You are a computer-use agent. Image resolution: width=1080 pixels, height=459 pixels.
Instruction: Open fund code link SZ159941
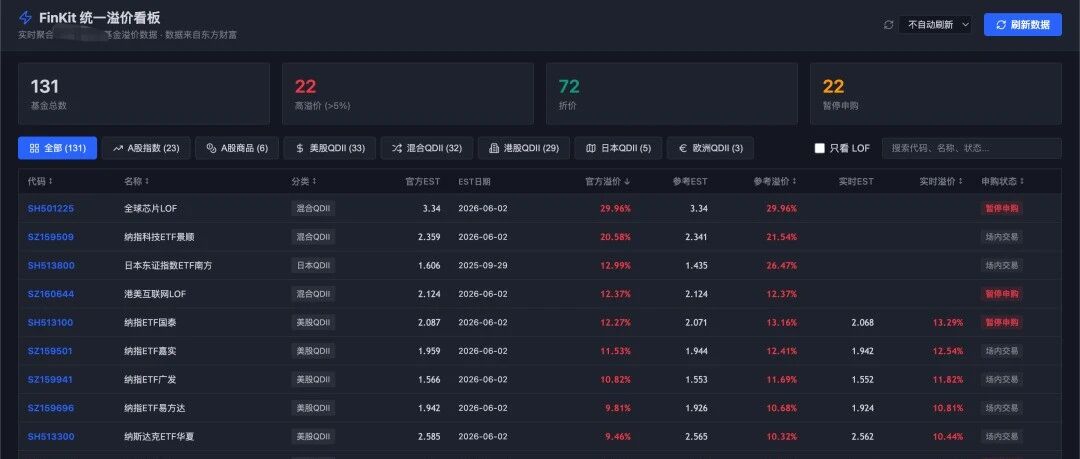click(x=50, y=380)
